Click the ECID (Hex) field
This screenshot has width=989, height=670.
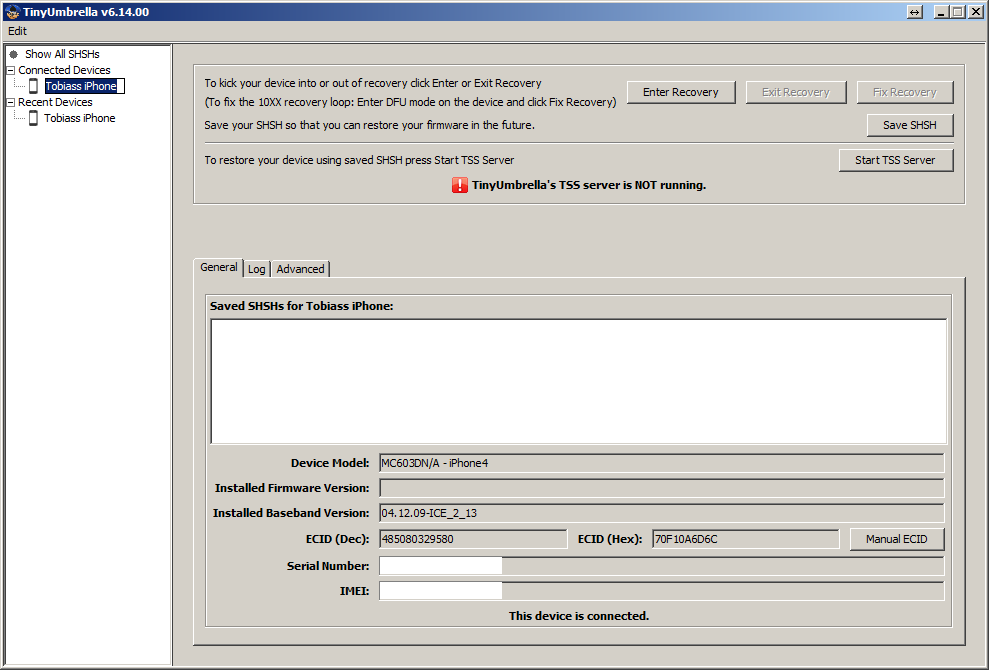[x=746, y=539]
